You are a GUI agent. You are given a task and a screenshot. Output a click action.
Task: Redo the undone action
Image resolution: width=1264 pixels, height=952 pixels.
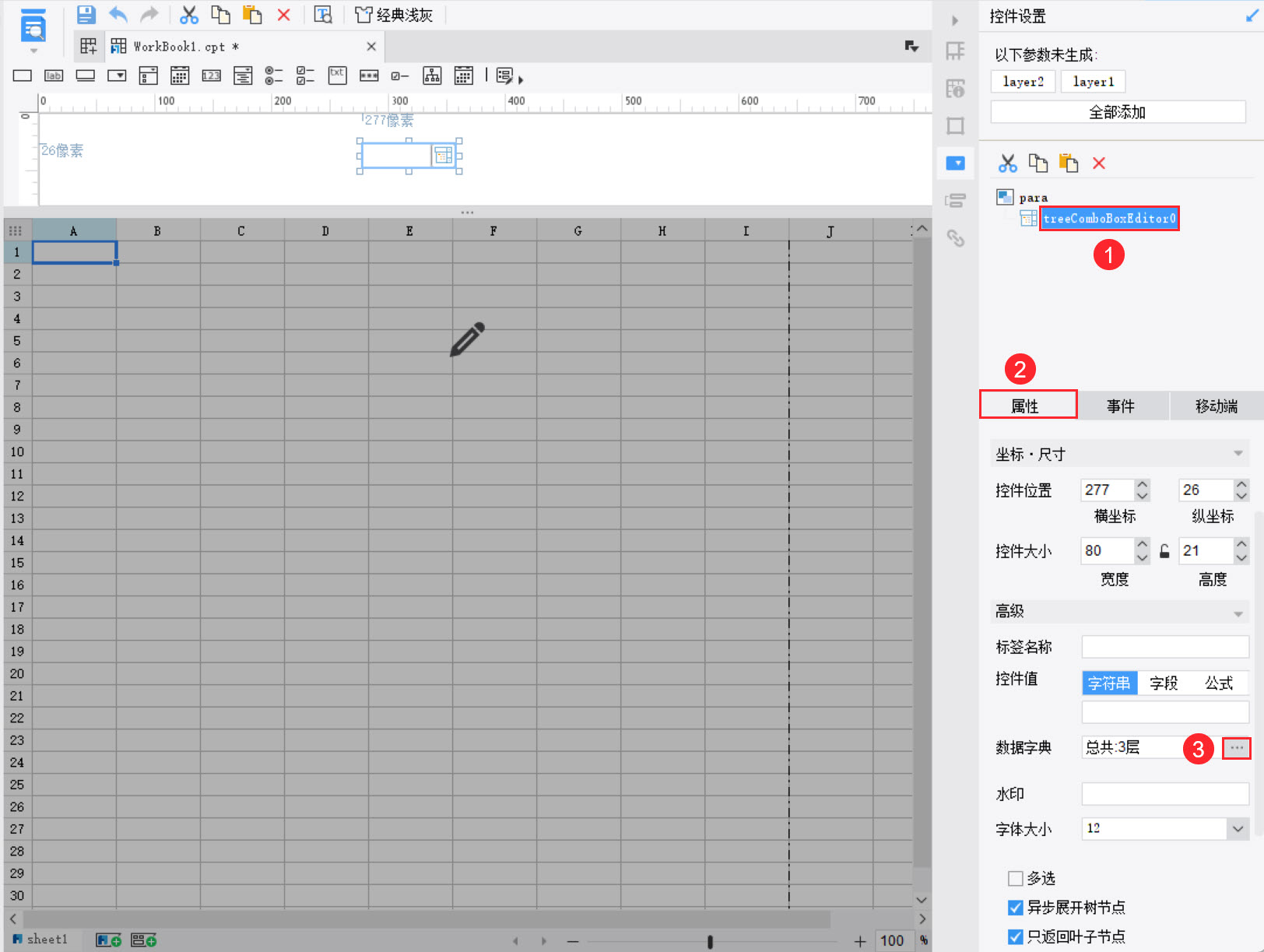(149, 14)
